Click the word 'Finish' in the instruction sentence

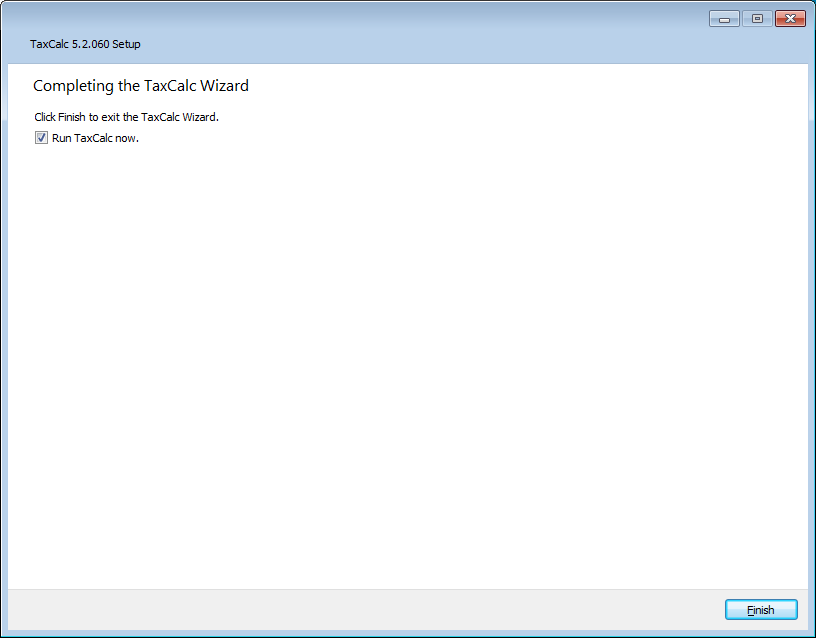73,117
